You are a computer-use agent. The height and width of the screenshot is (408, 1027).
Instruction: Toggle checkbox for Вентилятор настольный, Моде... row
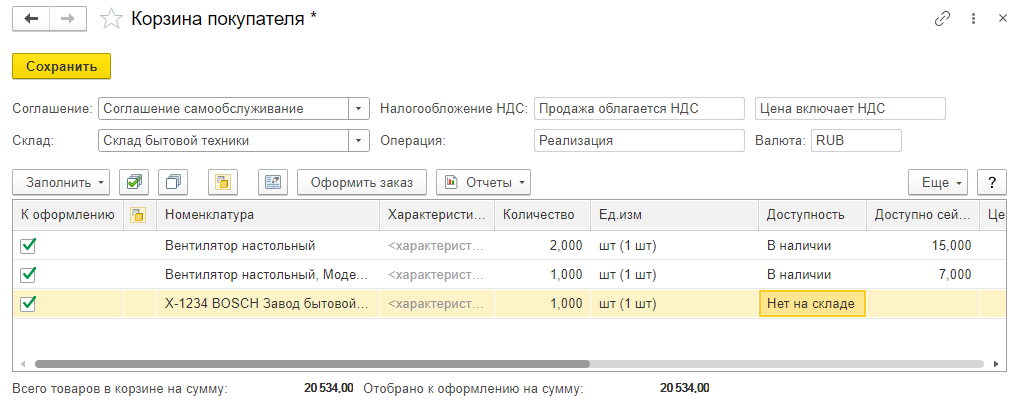[x=28, y=274]
